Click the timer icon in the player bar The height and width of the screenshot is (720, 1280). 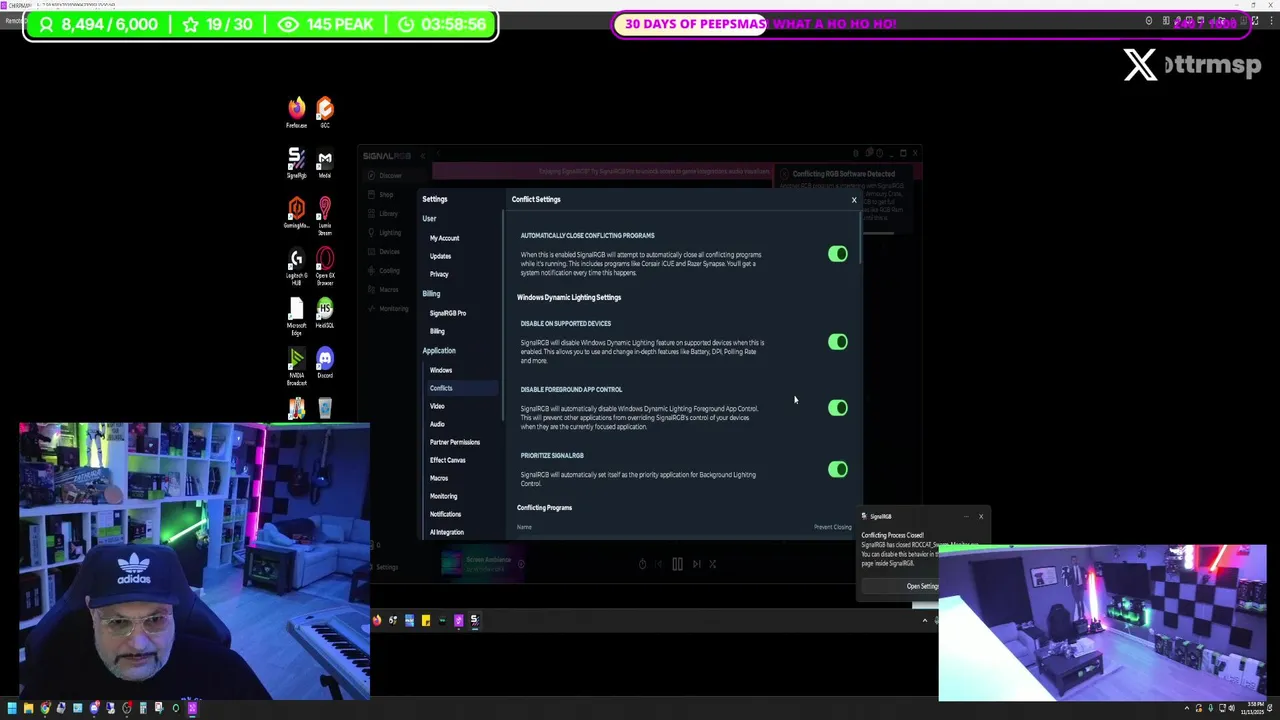click(642, 564)
